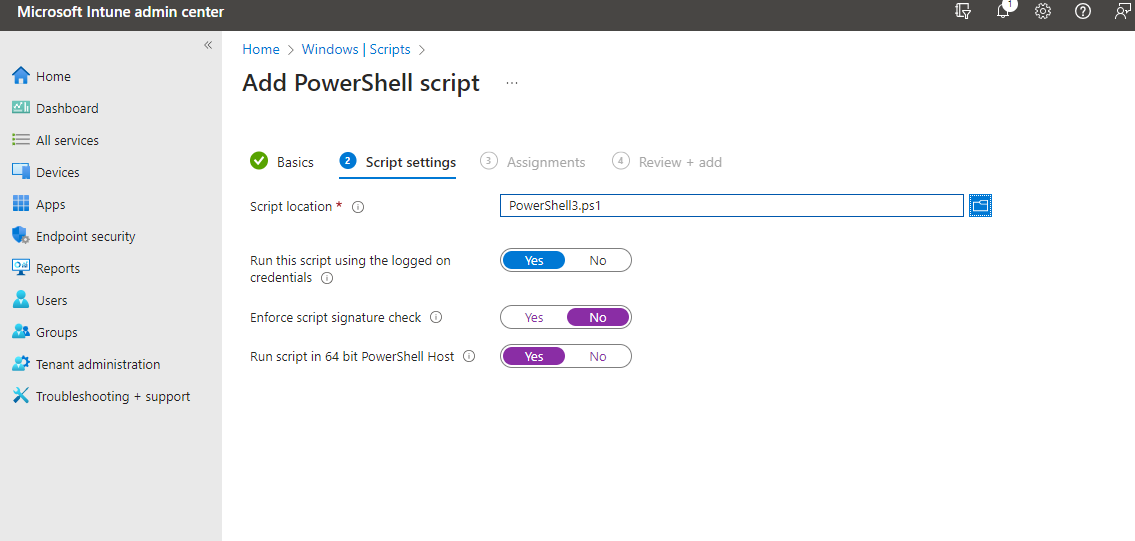
Task: Collapse the left navigation menu
Action: 208,45
